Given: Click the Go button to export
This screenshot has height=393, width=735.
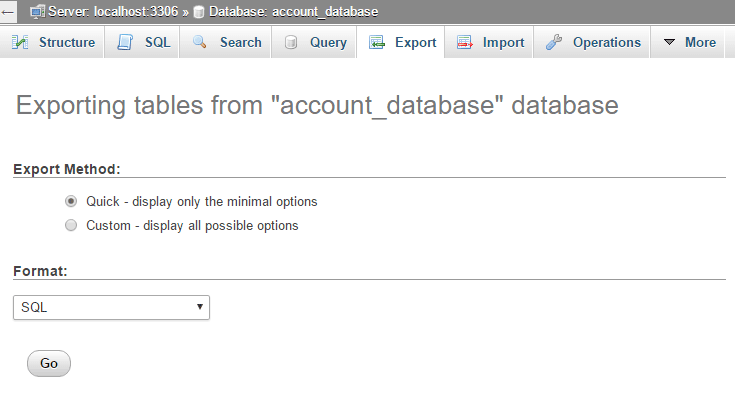Looking at the screenshot, I should coord(49,363).
